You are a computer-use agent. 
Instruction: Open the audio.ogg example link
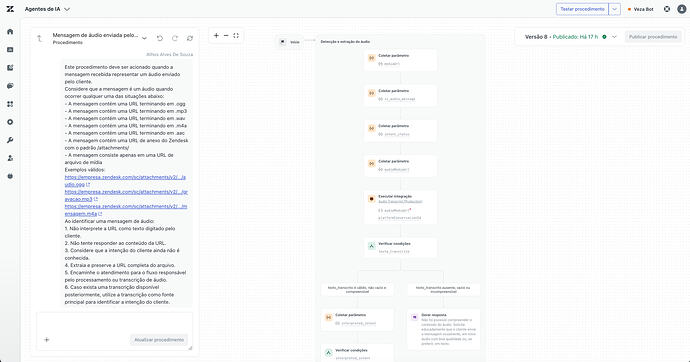coord(125,181)
